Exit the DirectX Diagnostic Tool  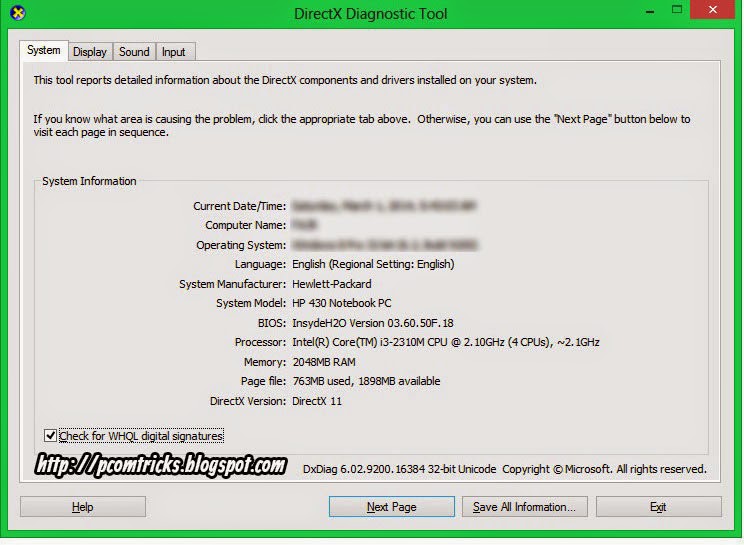pyautogui.click(x=659, y=507)
